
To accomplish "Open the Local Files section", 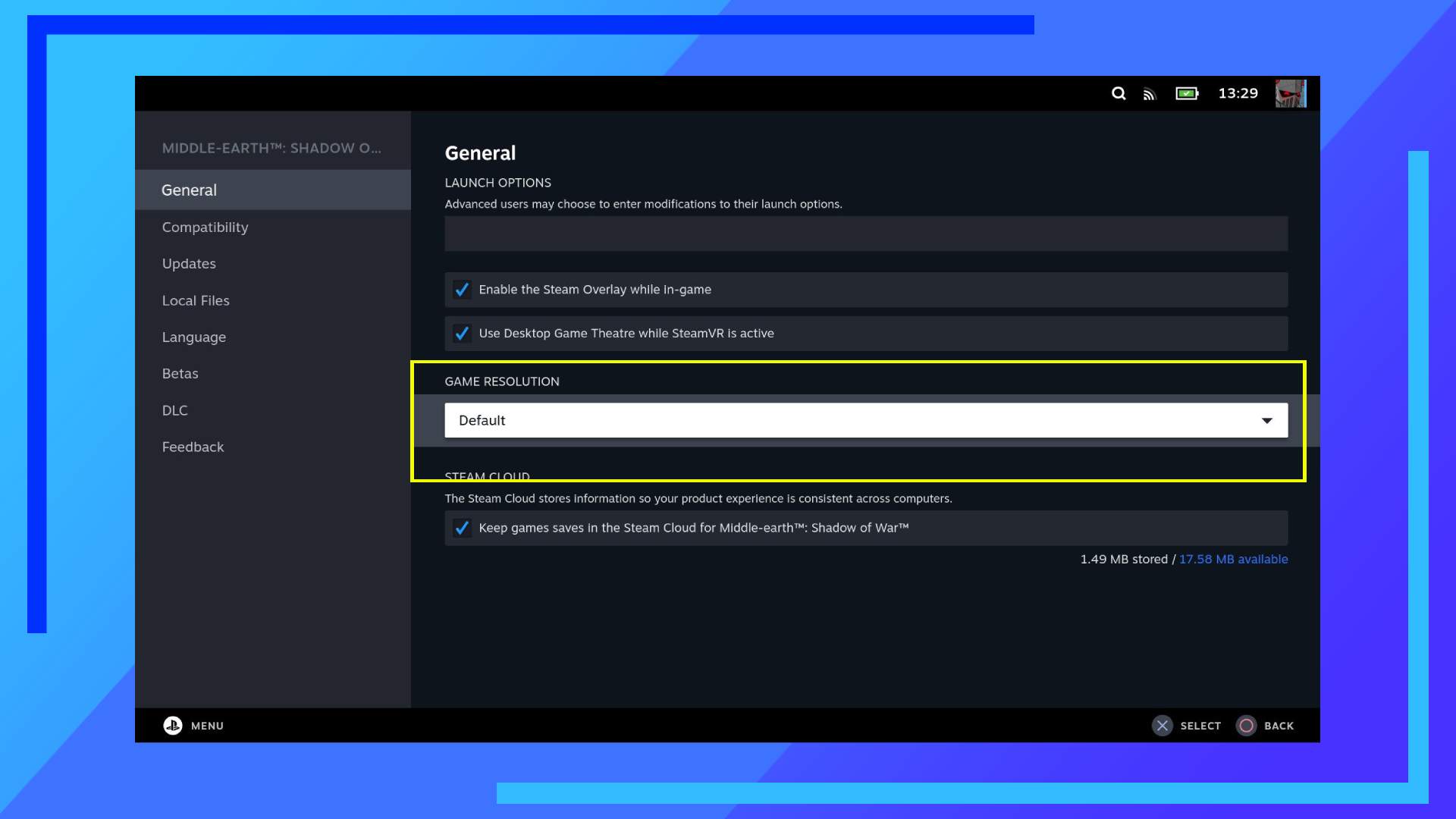I will [x=196, y=300].
